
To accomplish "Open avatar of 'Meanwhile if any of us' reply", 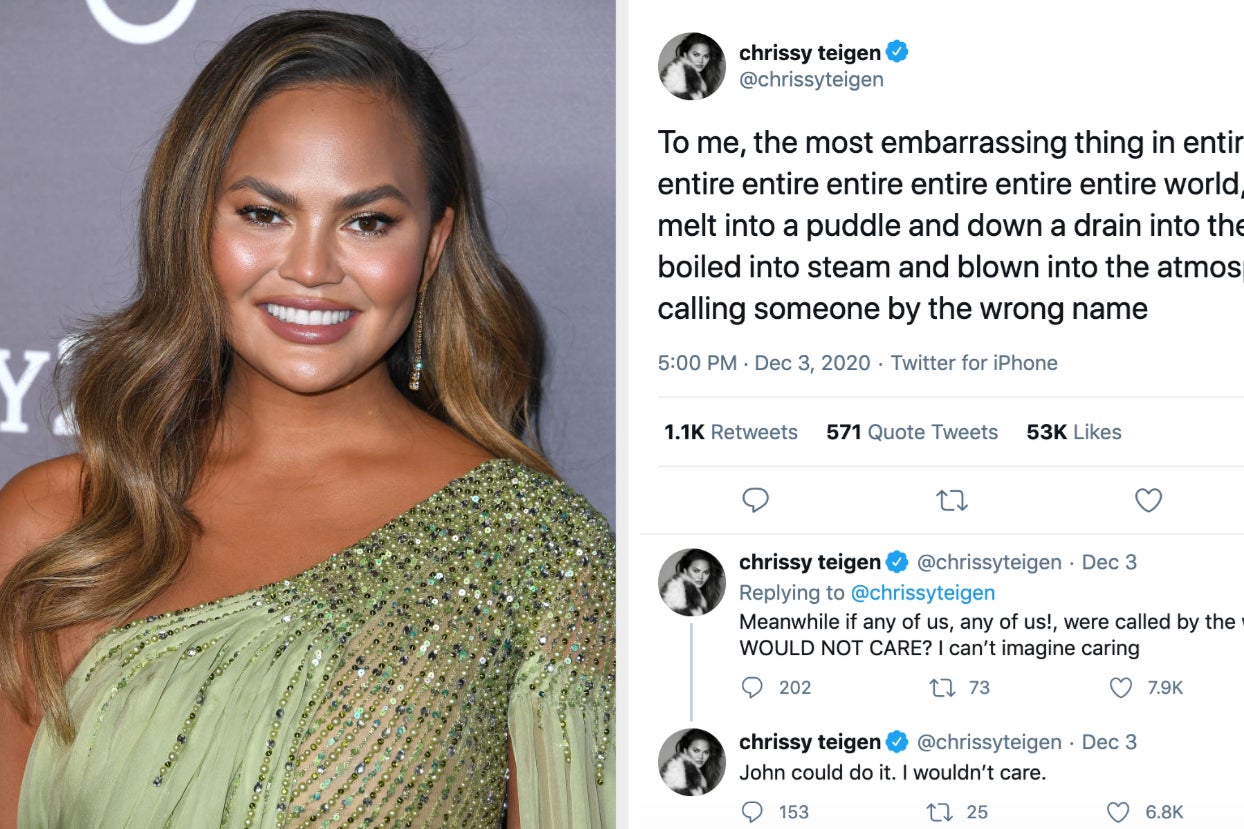I will [691, 582].
